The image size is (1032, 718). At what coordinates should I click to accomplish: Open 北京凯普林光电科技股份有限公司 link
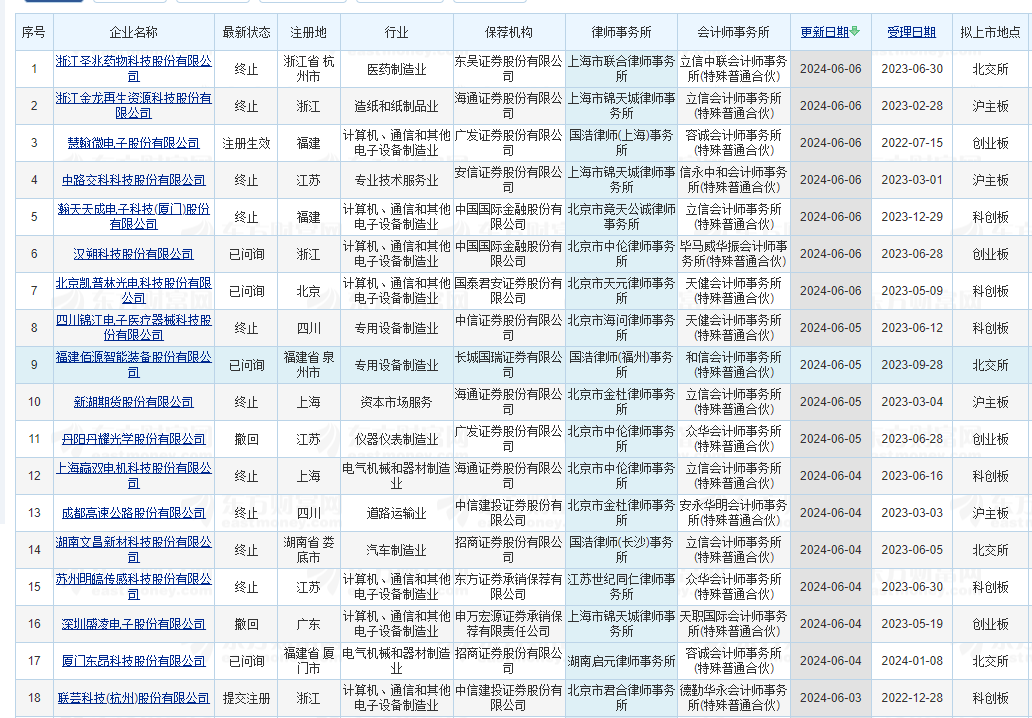click(x=134, y=291)
